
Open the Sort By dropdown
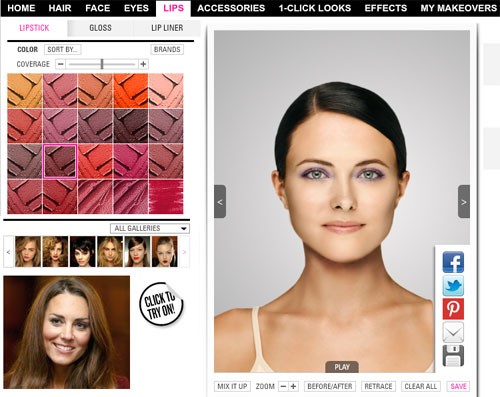(x=62, y=49)
